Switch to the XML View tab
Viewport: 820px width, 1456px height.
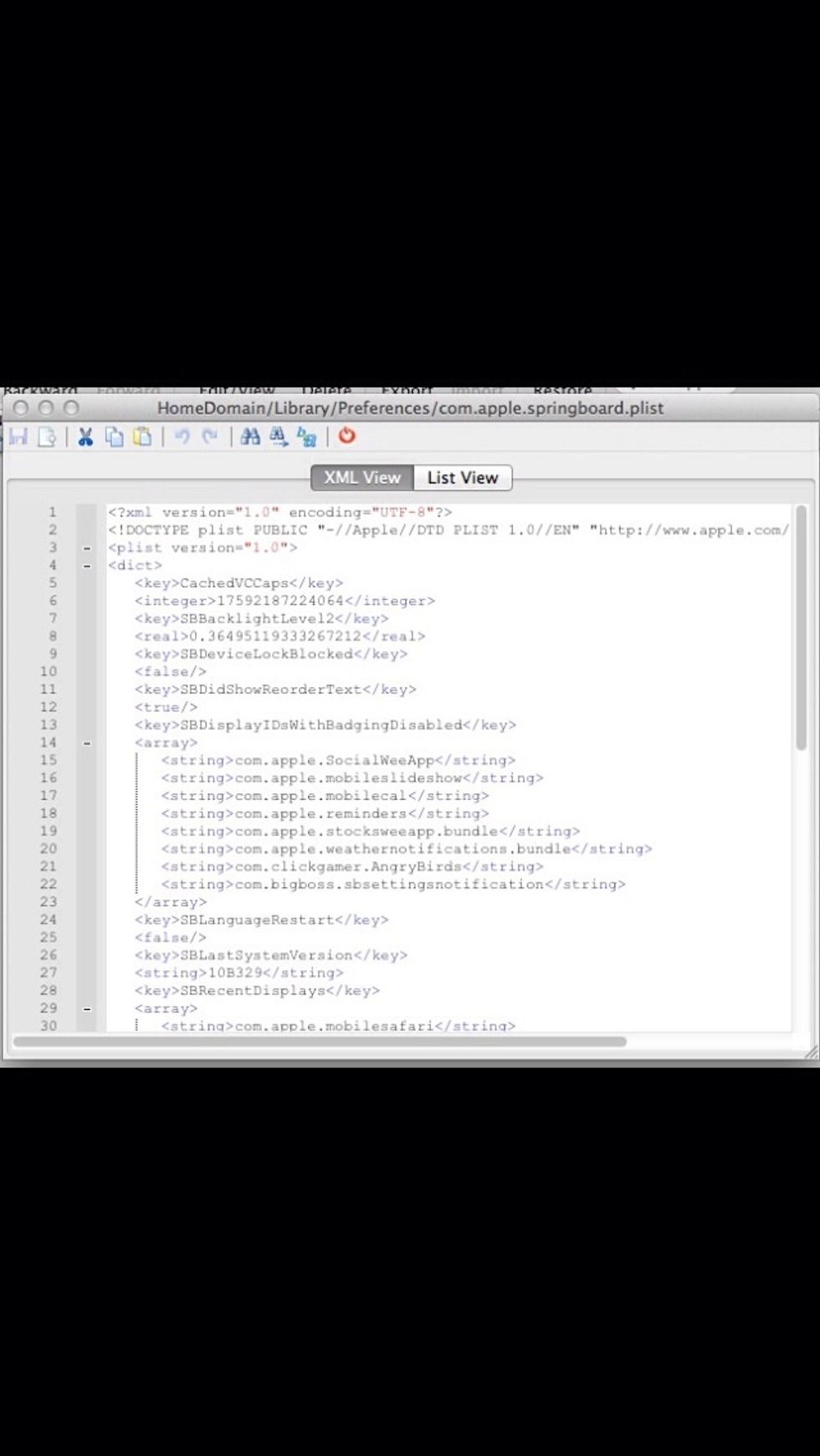[362, 478]
